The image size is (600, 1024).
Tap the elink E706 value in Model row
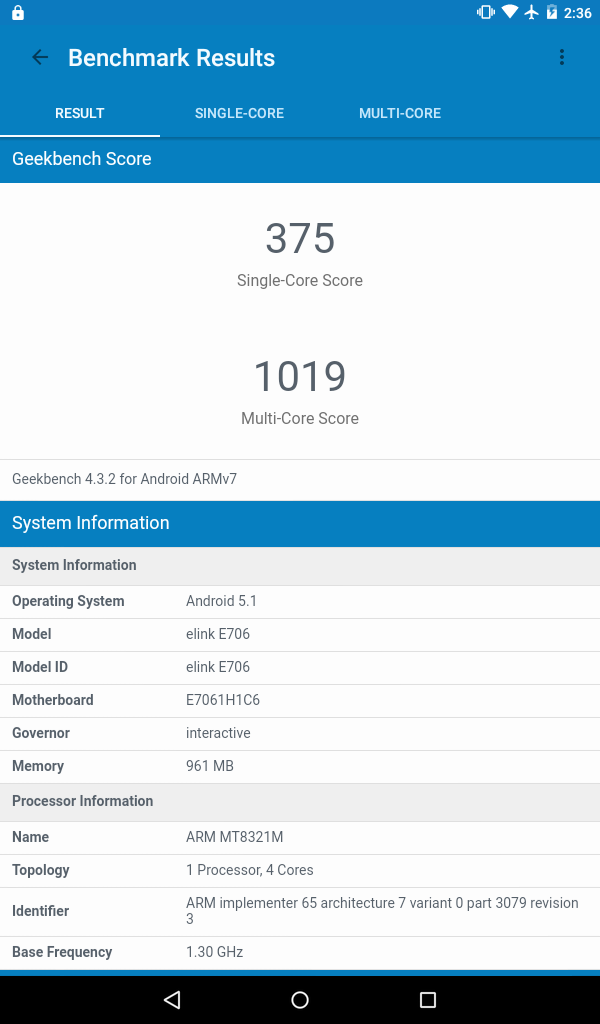coord(218,634)
